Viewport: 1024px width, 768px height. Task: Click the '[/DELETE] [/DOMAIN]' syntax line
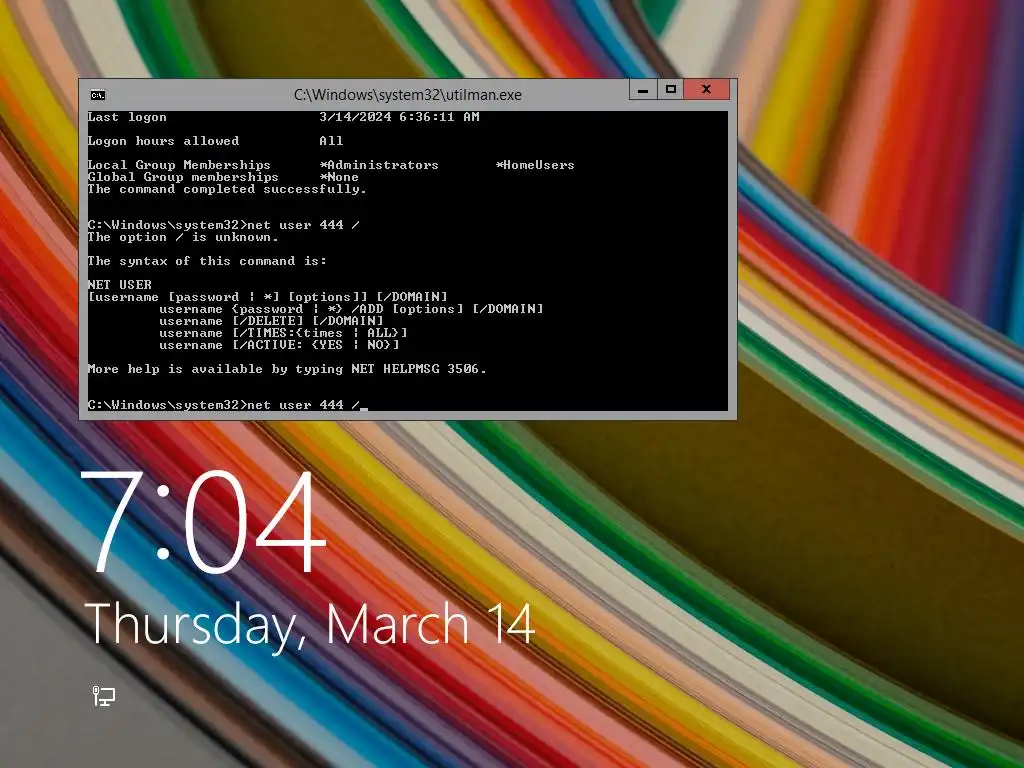click(272, 321)
